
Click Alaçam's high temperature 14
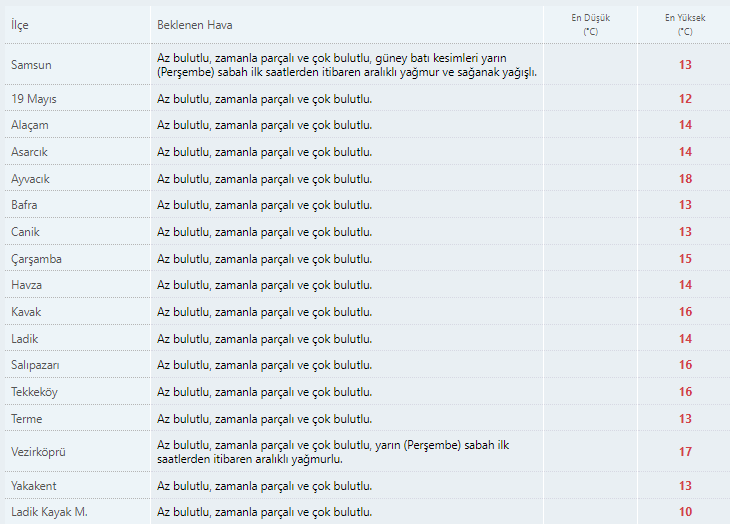[x=685, y=125]
